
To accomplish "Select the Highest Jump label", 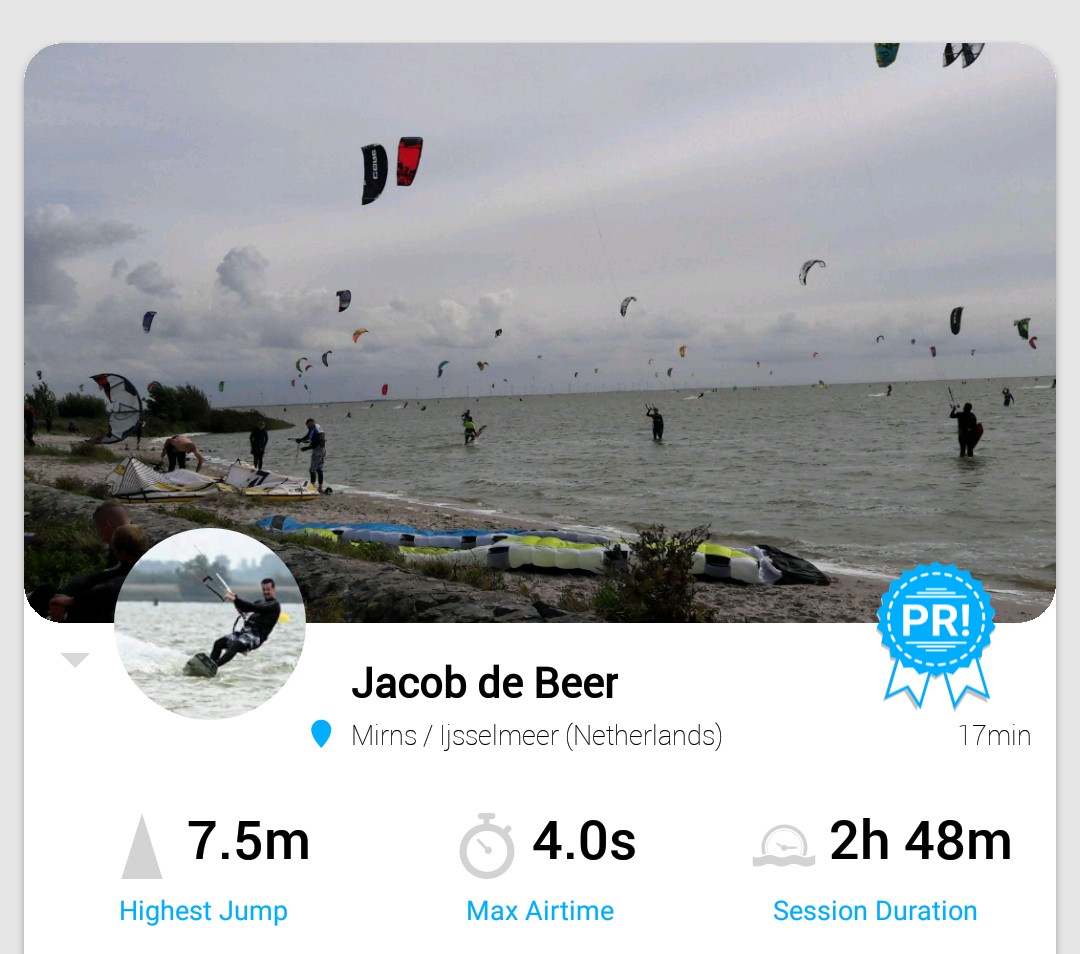I will click(x=203, y=911).
